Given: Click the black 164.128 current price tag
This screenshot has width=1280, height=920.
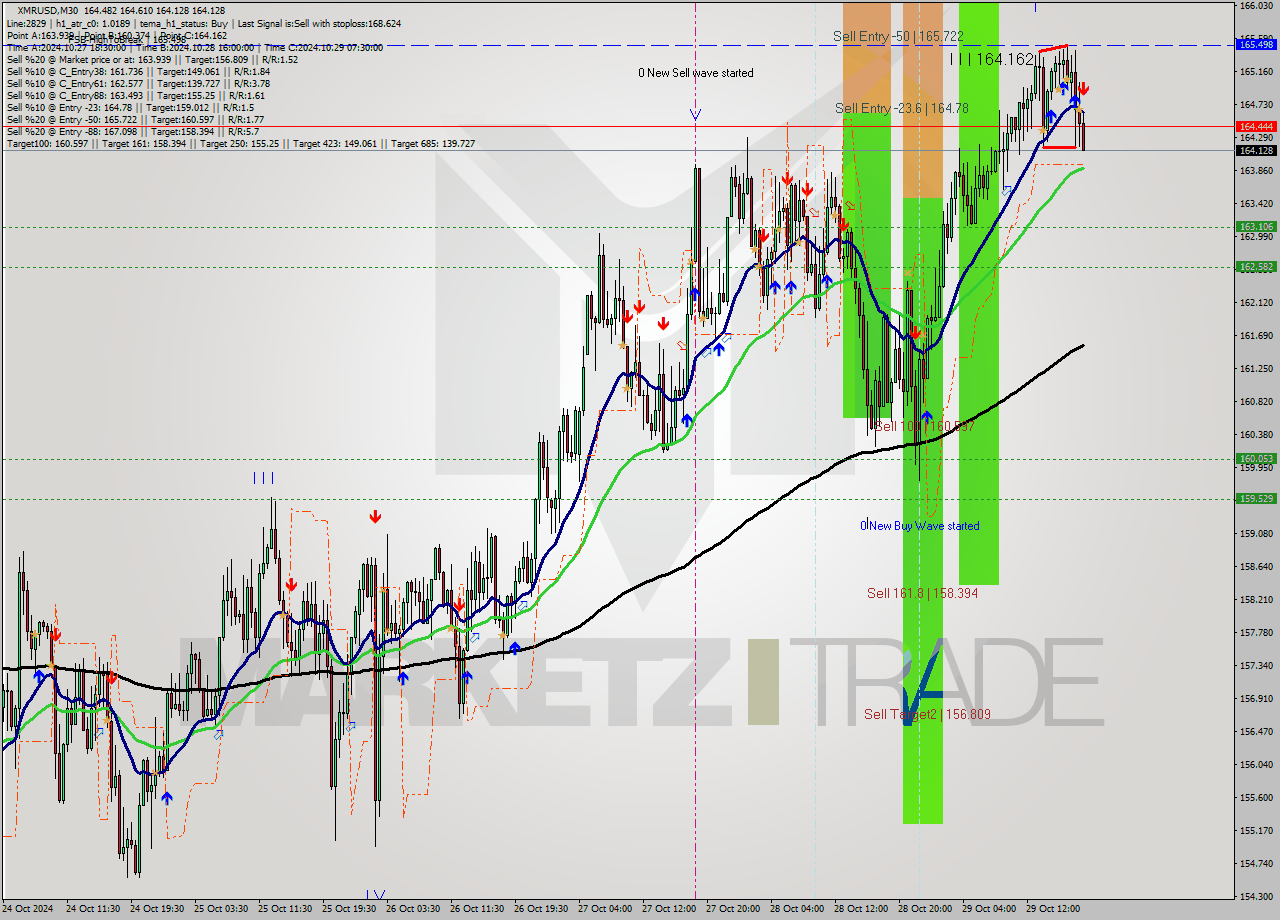Looking at the screenshot, I should point(1256,150).
